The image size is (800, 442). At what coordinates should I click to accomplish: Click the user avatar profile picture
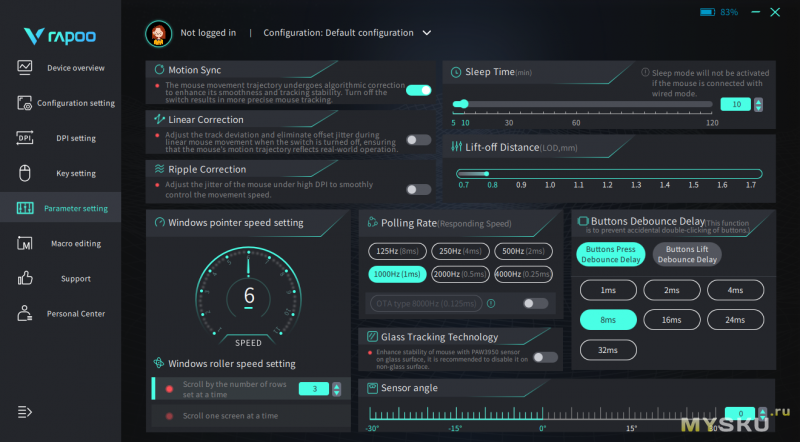coord(157,32)
